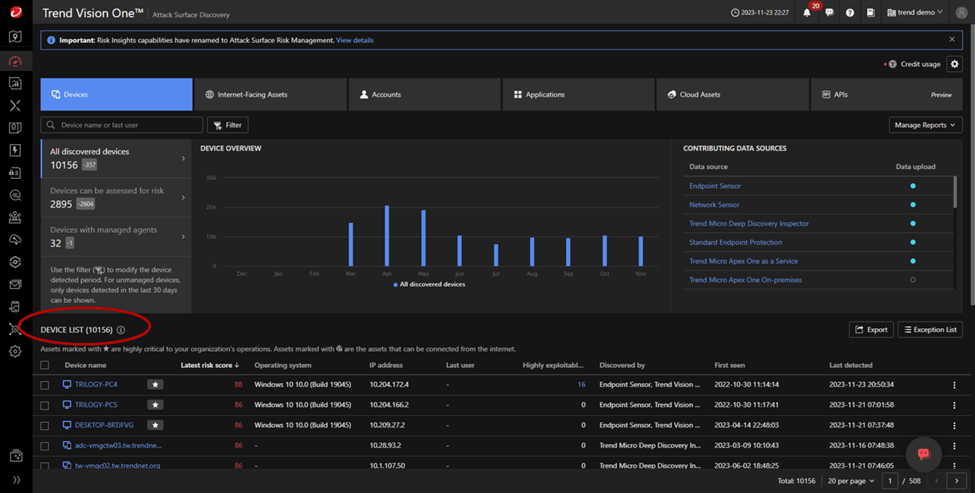
Task: Follow the View details link in banner
Action: 354,40
